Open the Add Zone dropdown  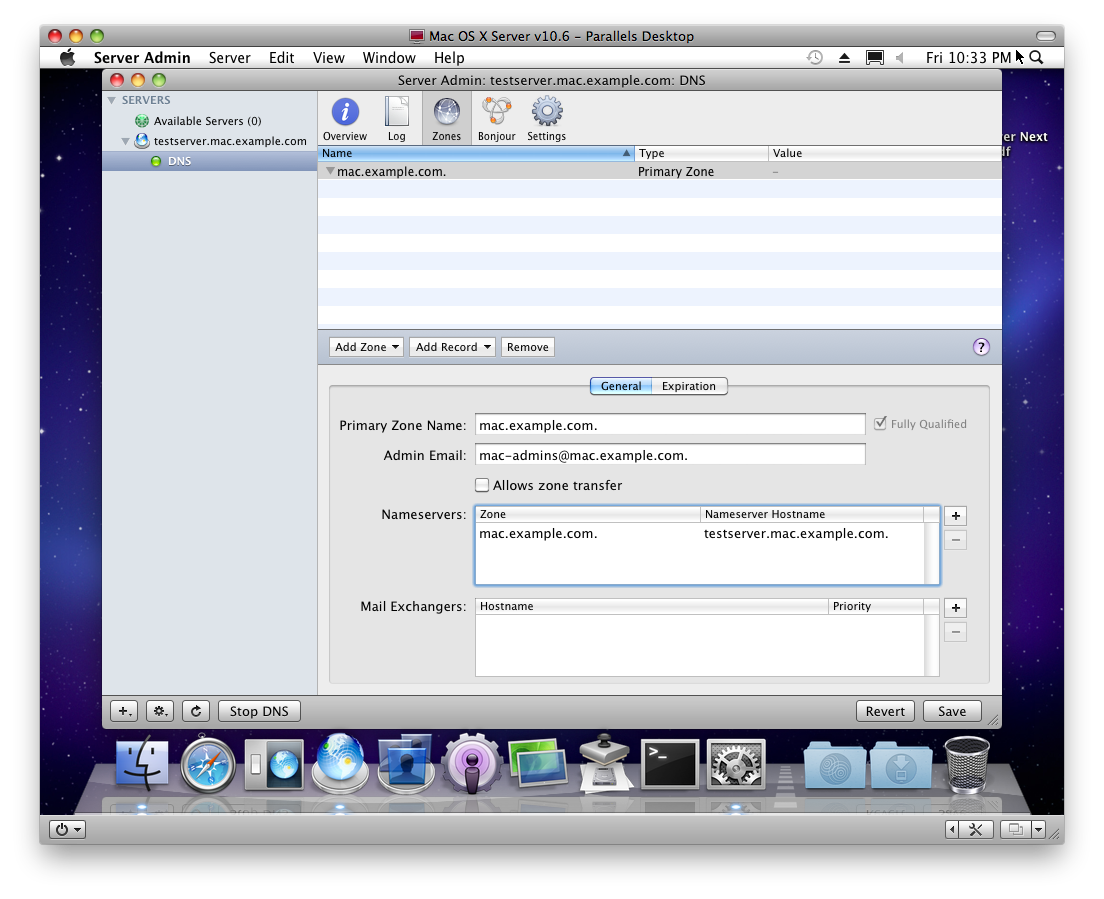pyautogui.click(x=367, y=347)
